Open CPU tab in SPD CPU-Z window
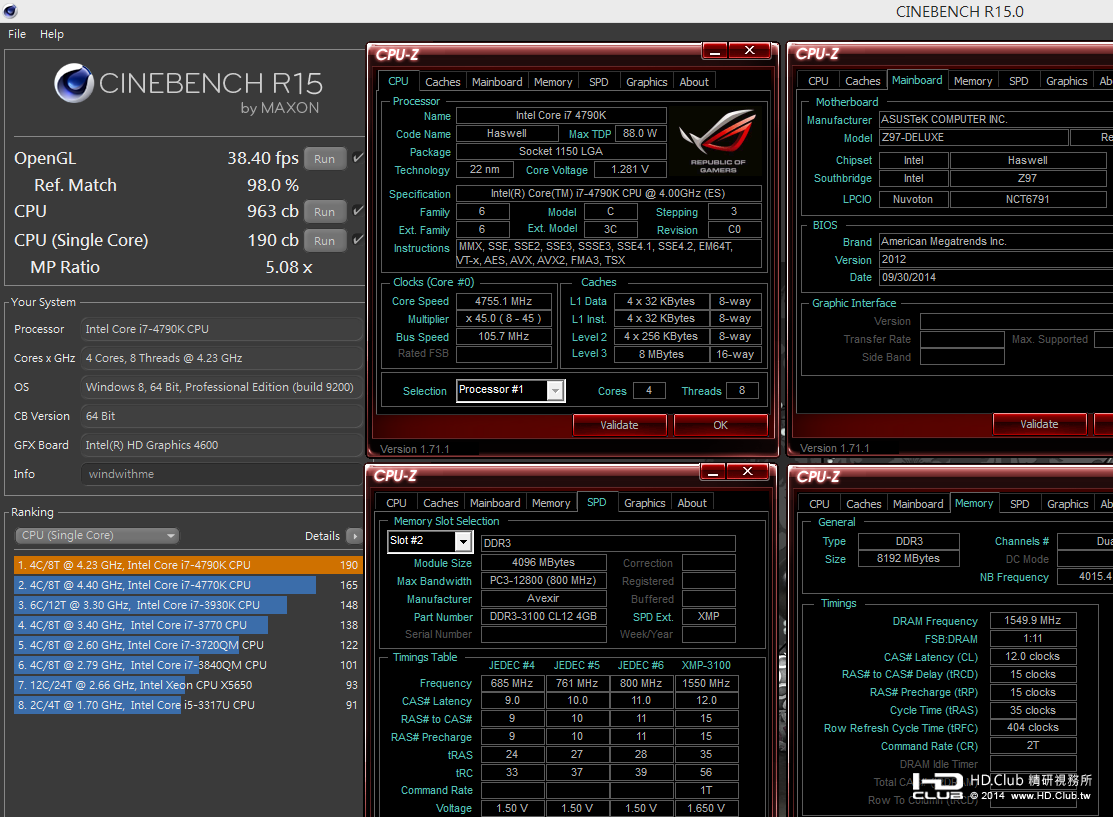This screenshot has height=817, width=1113. point(396,503)
